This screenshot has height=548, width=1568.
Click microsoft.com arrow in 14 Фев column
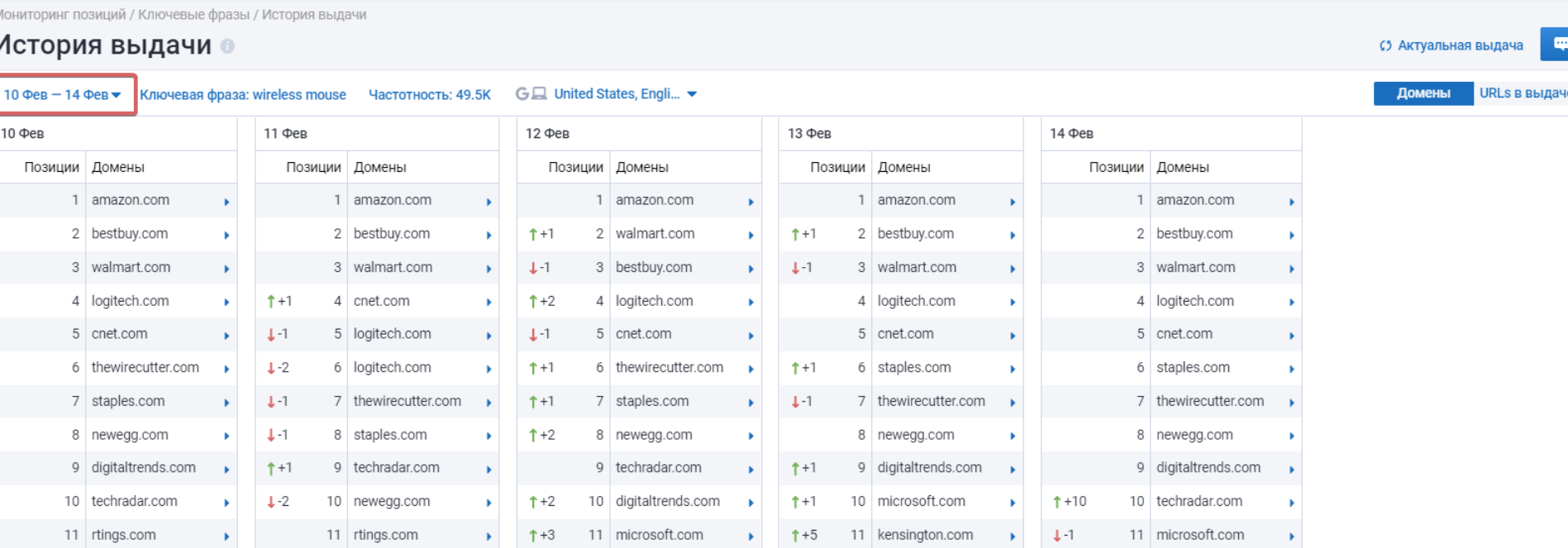pyautogui.click(x=1291, y=536)
